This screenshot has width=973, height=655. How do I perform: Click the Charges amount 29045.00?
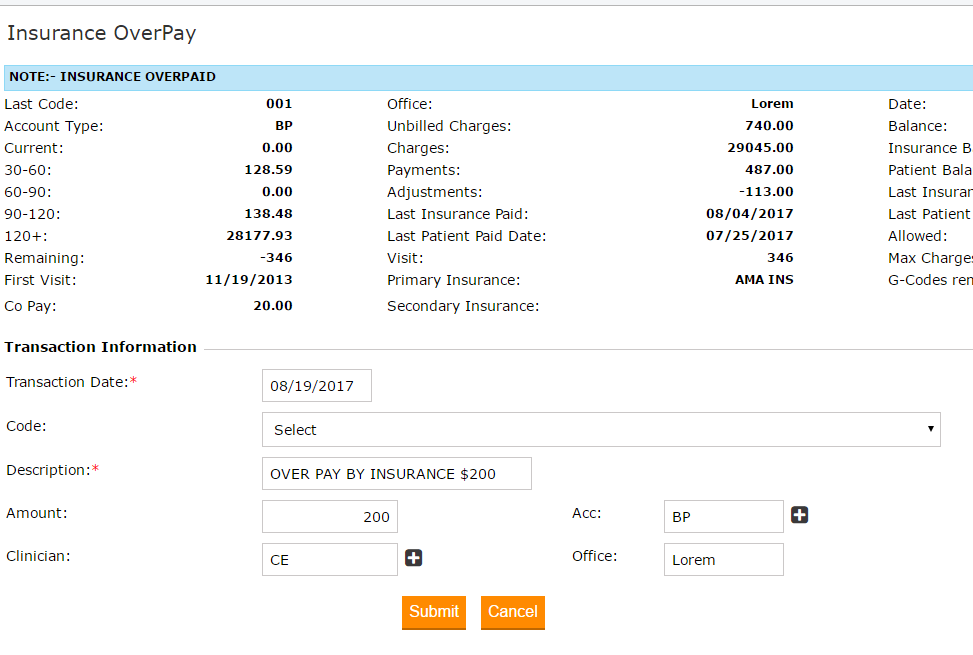coord(760,148)
